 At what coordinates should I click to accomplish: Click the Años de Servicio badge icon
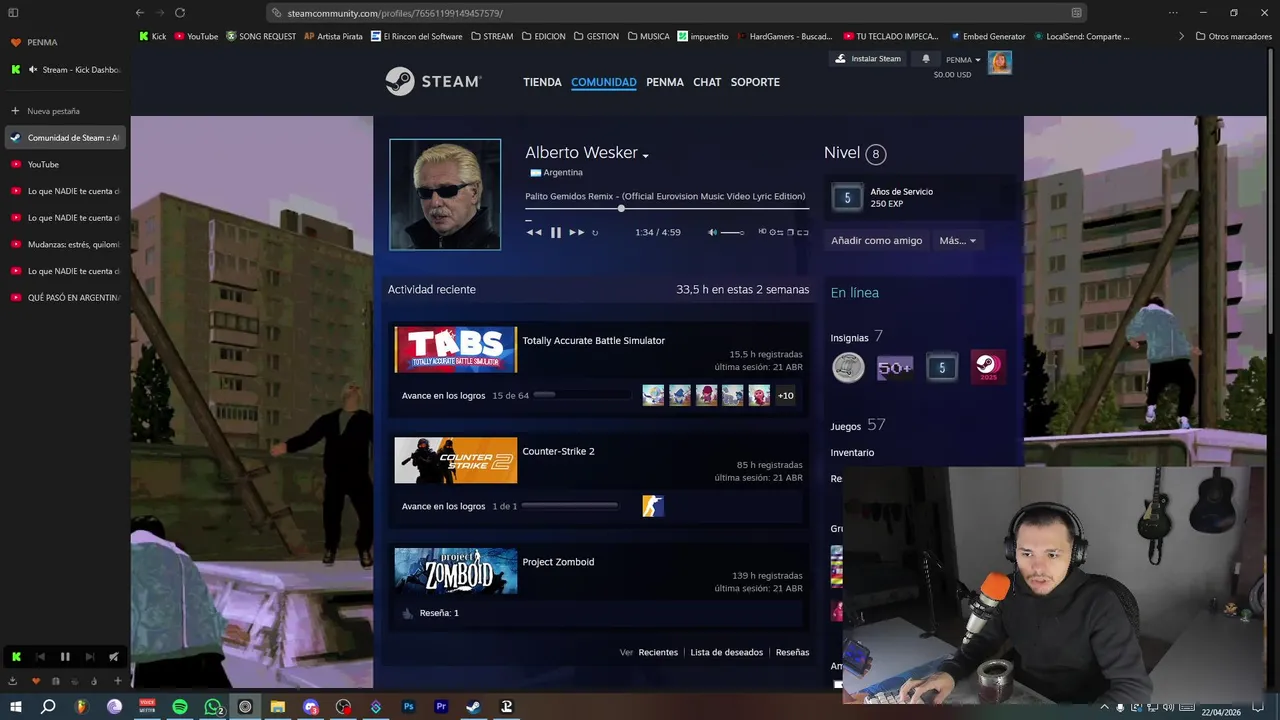click(847, 198)
